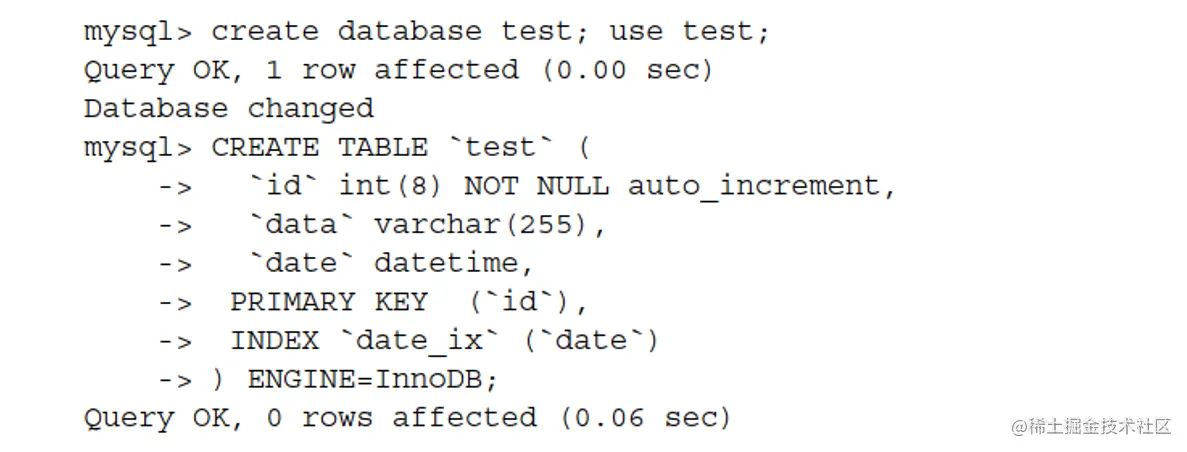1187x452 pixels.
Task: Click the 'ENGINE=InnoDB;' text
Action: point(372,380)
